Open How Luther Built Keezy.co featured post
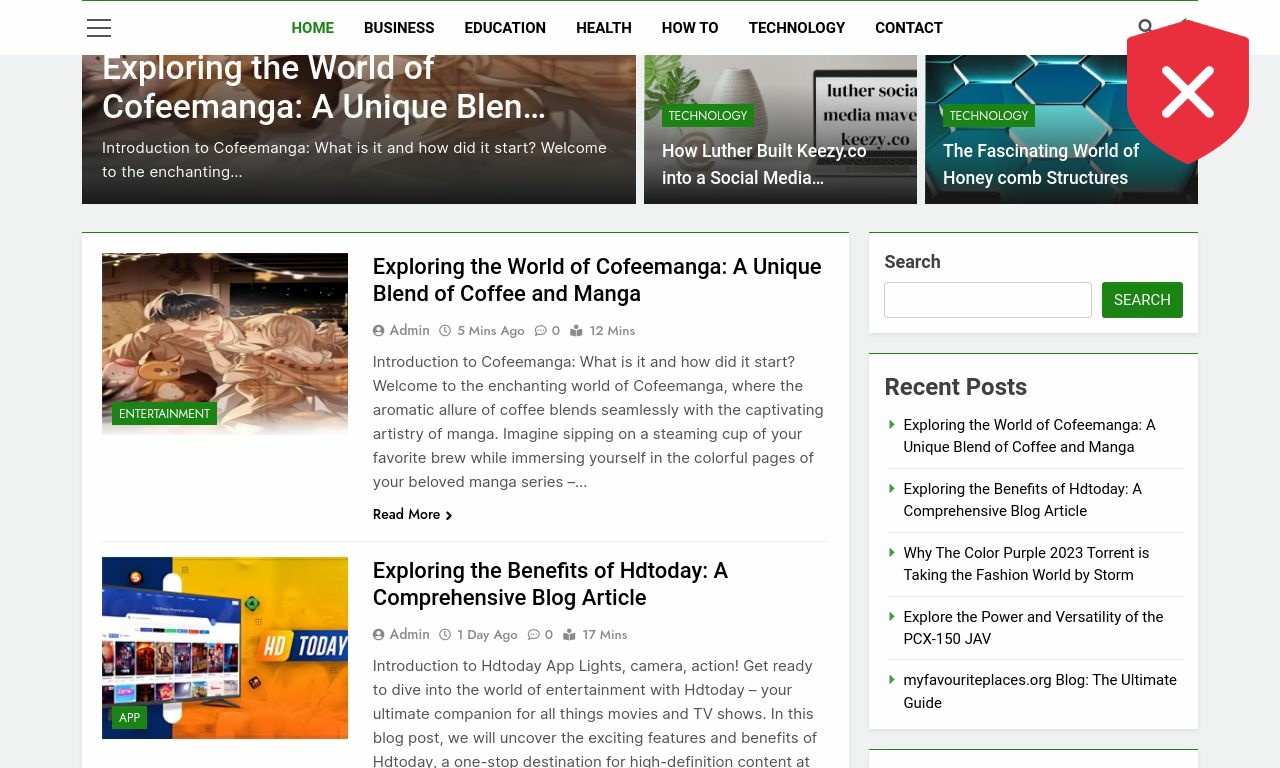The height and width of the screenshot is (768, 1280). click(764, 164)
